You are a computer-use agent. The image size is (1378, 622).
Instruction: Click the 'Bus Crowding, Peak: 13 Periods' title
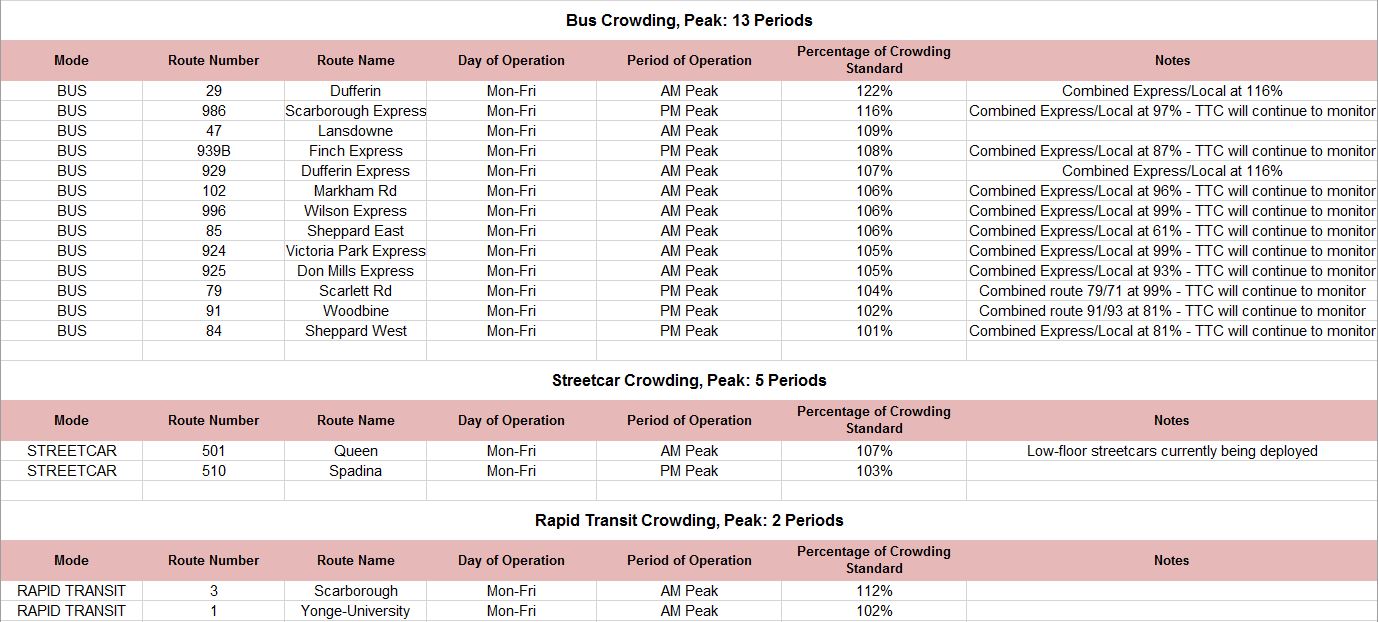[689, 20]
